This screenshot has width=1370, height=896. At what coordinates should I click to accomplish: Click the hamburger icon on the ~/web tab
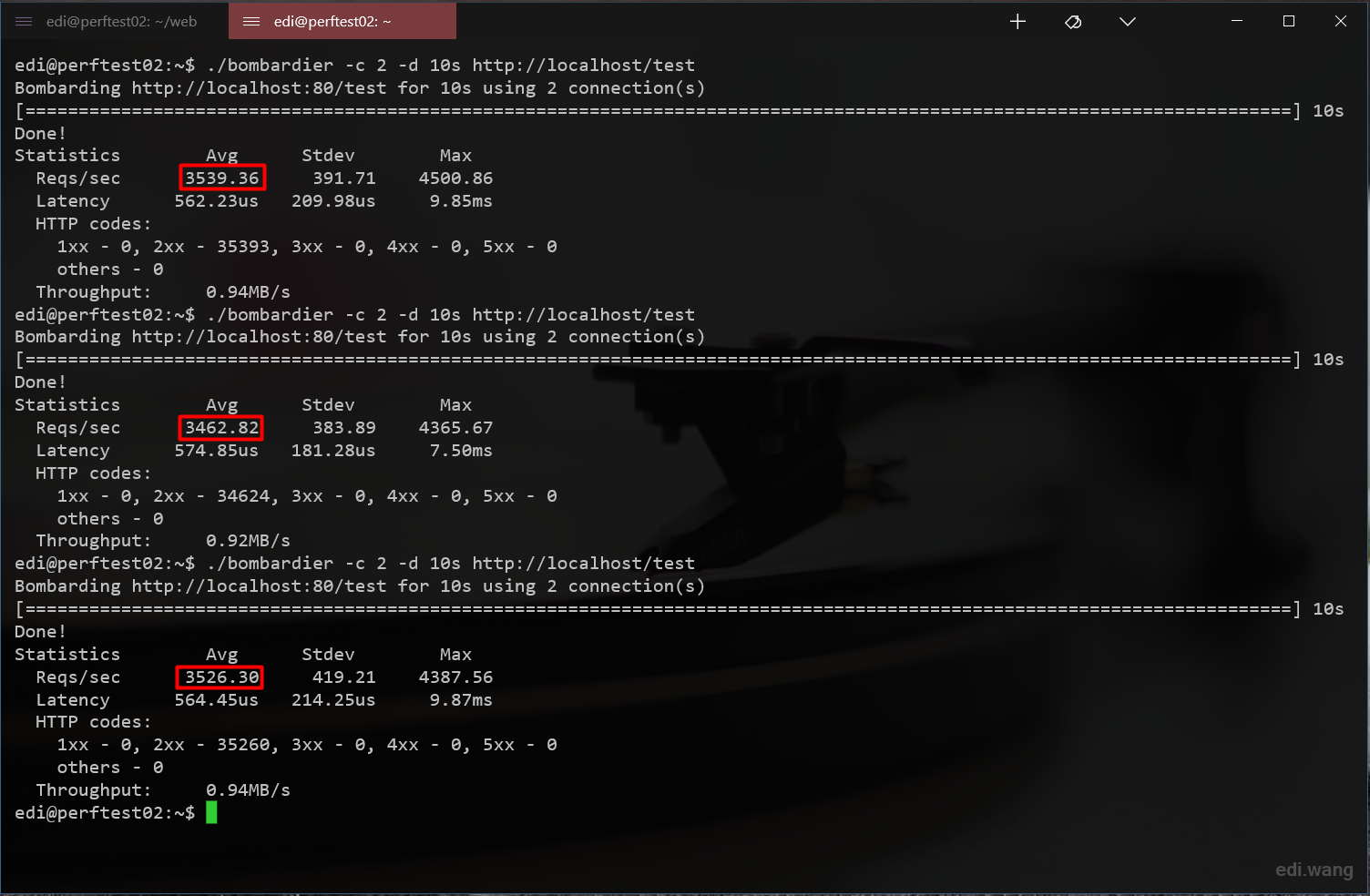pos(25,21)
